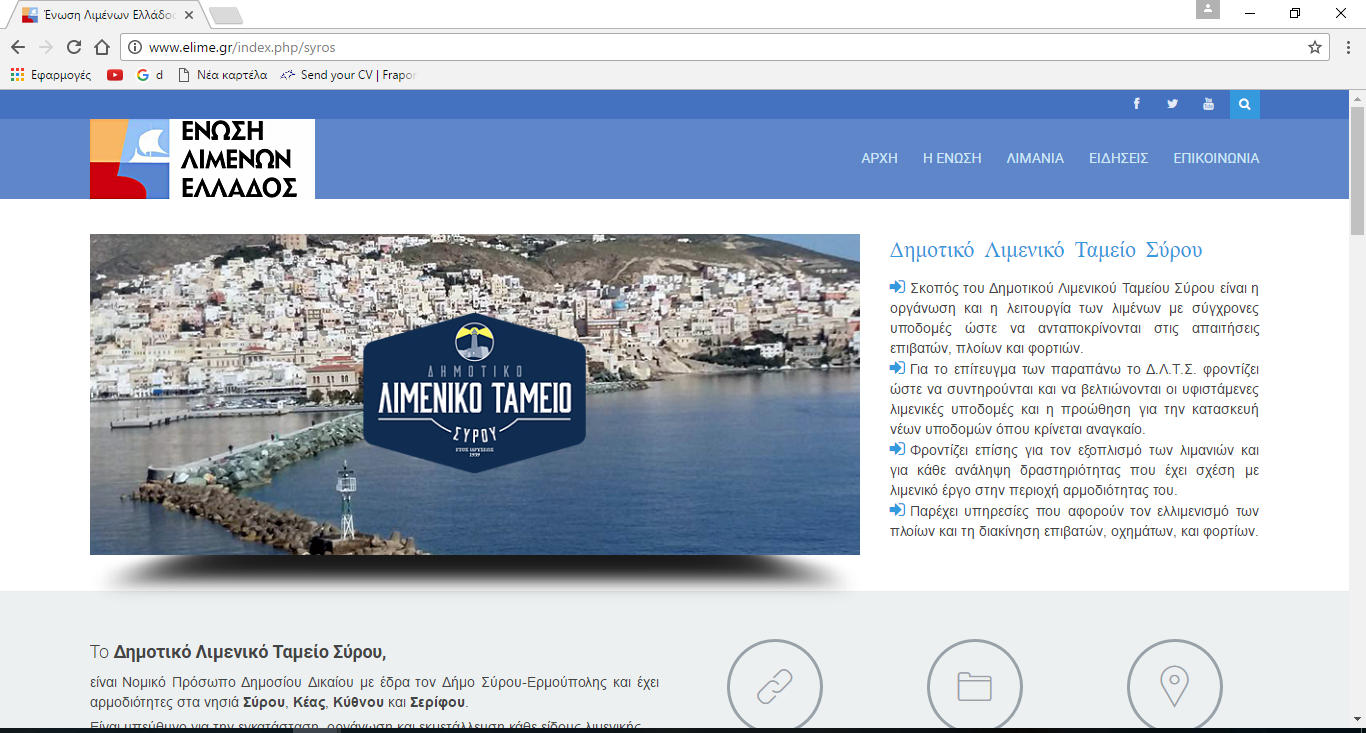Open the site search magnifier icon
1366x733 pixels.
pyautogui.click(x=1244, y=104)
